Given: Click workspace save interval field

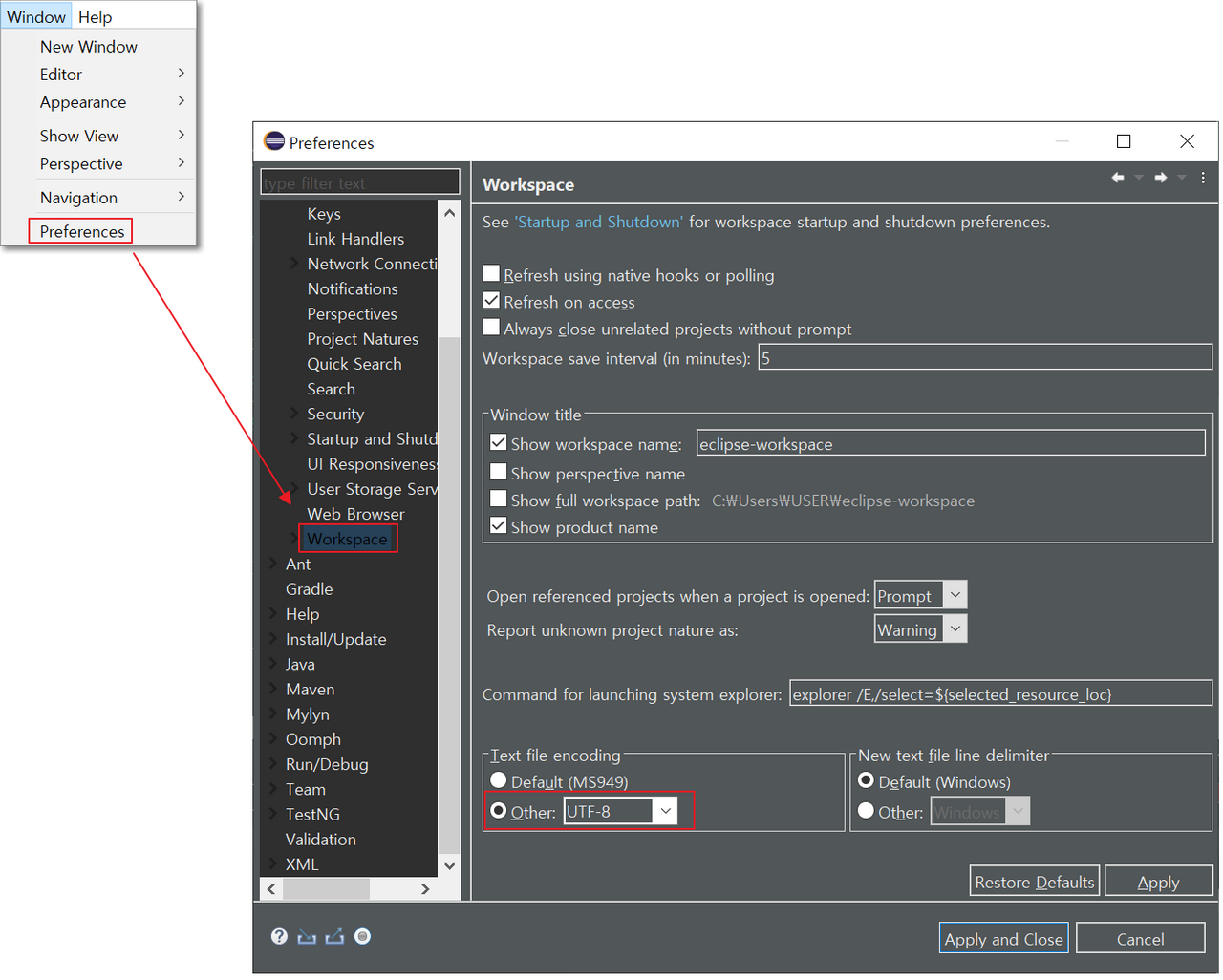Looking at the screenshot, I should [985, 357].
